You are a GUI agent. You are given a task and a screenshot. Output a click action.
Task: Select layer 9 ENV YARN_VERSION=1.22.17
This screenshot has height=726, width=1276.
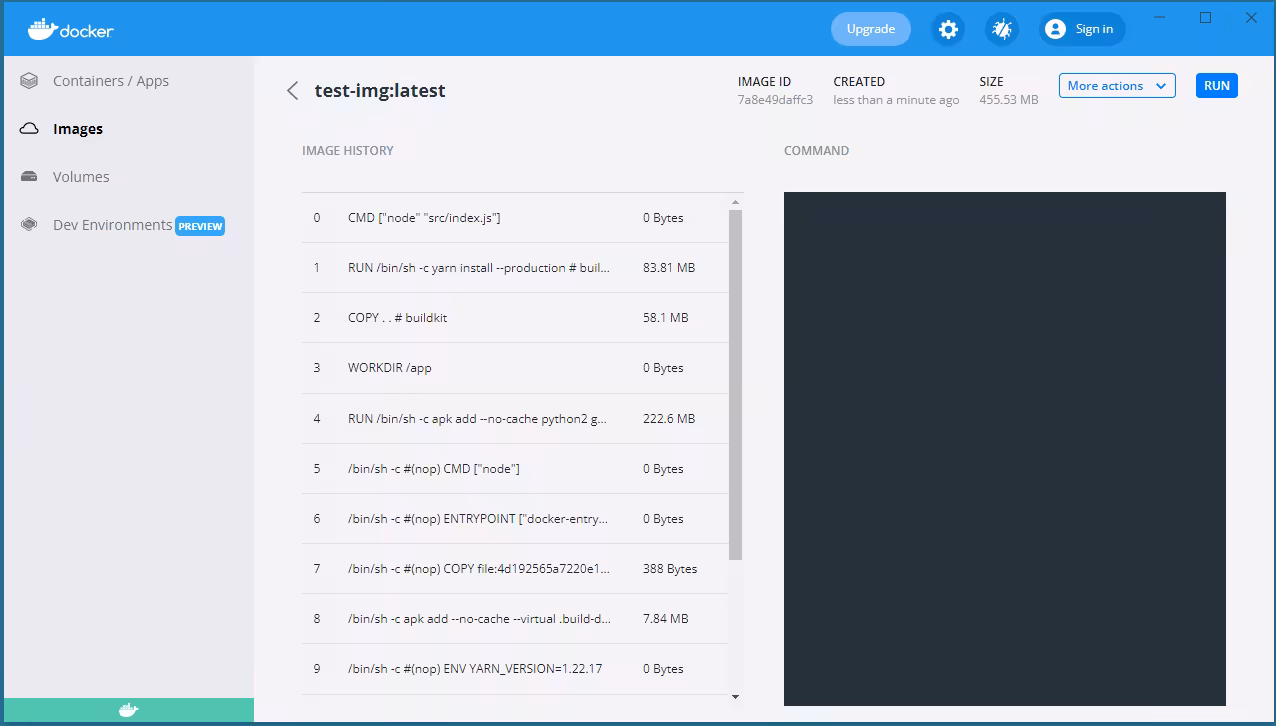pos(515,669)
